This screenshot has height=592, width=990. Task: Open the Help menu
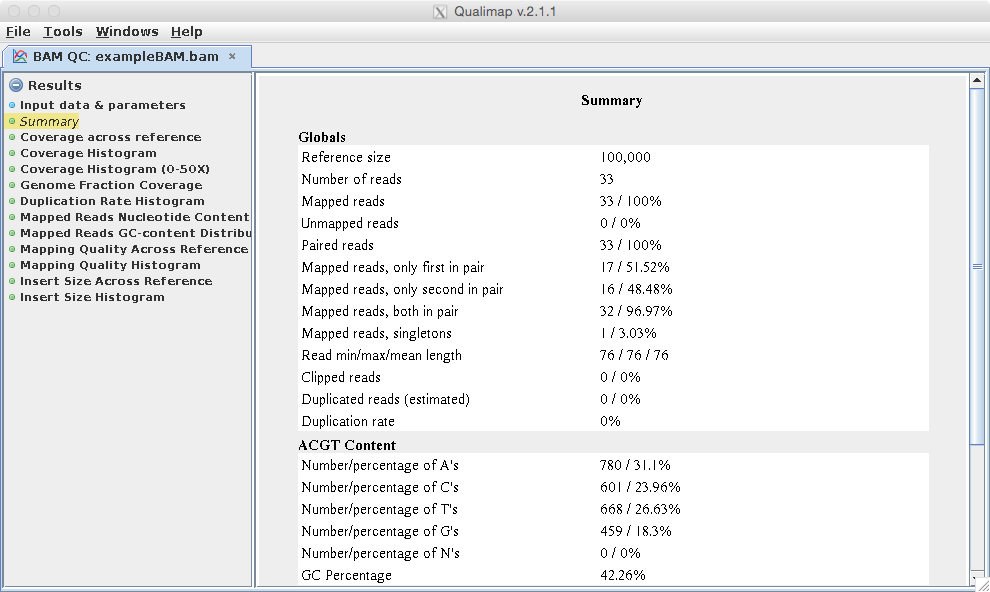(x=186, y=32)
